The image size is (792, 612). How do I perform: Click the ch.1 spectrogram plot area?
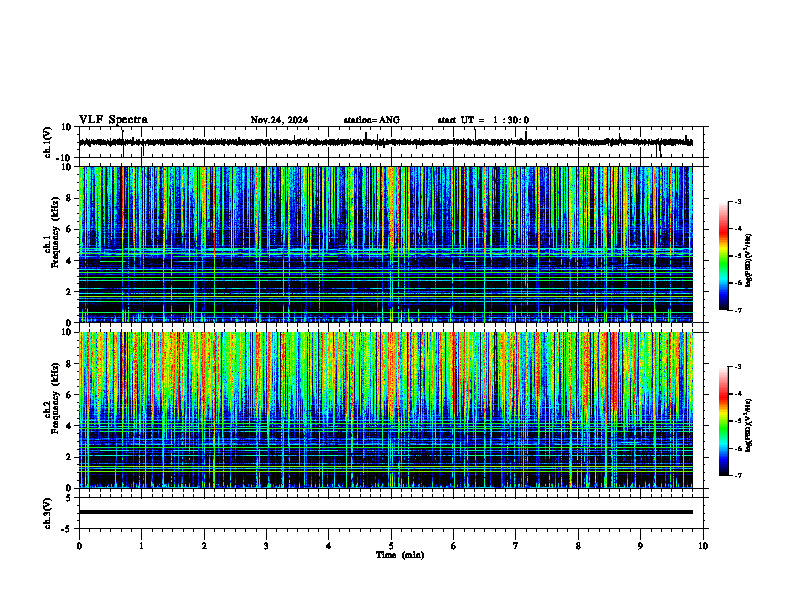coord(386,244)
